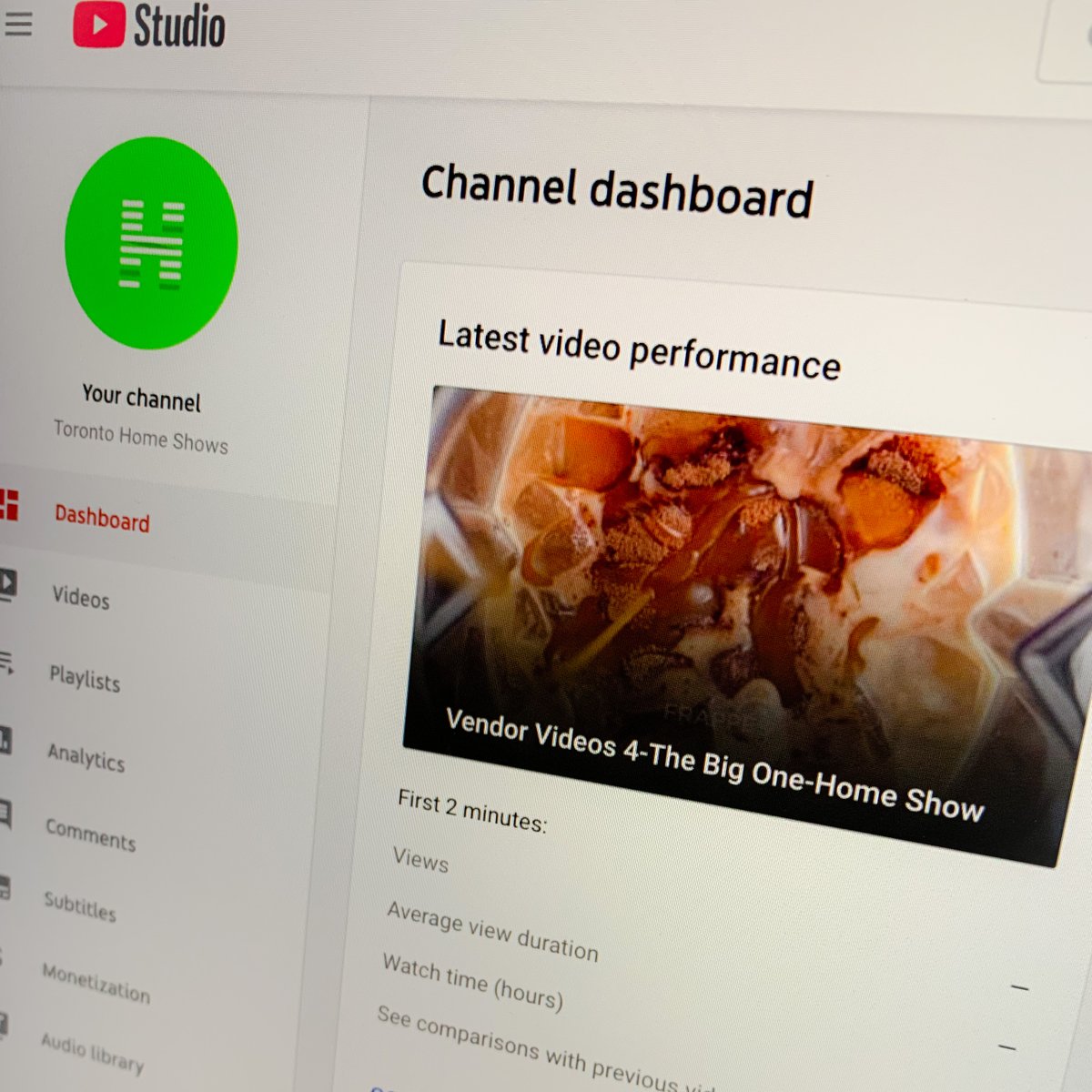Open the Subtitles section
1092x1092 pixels.
pos(80,906)
